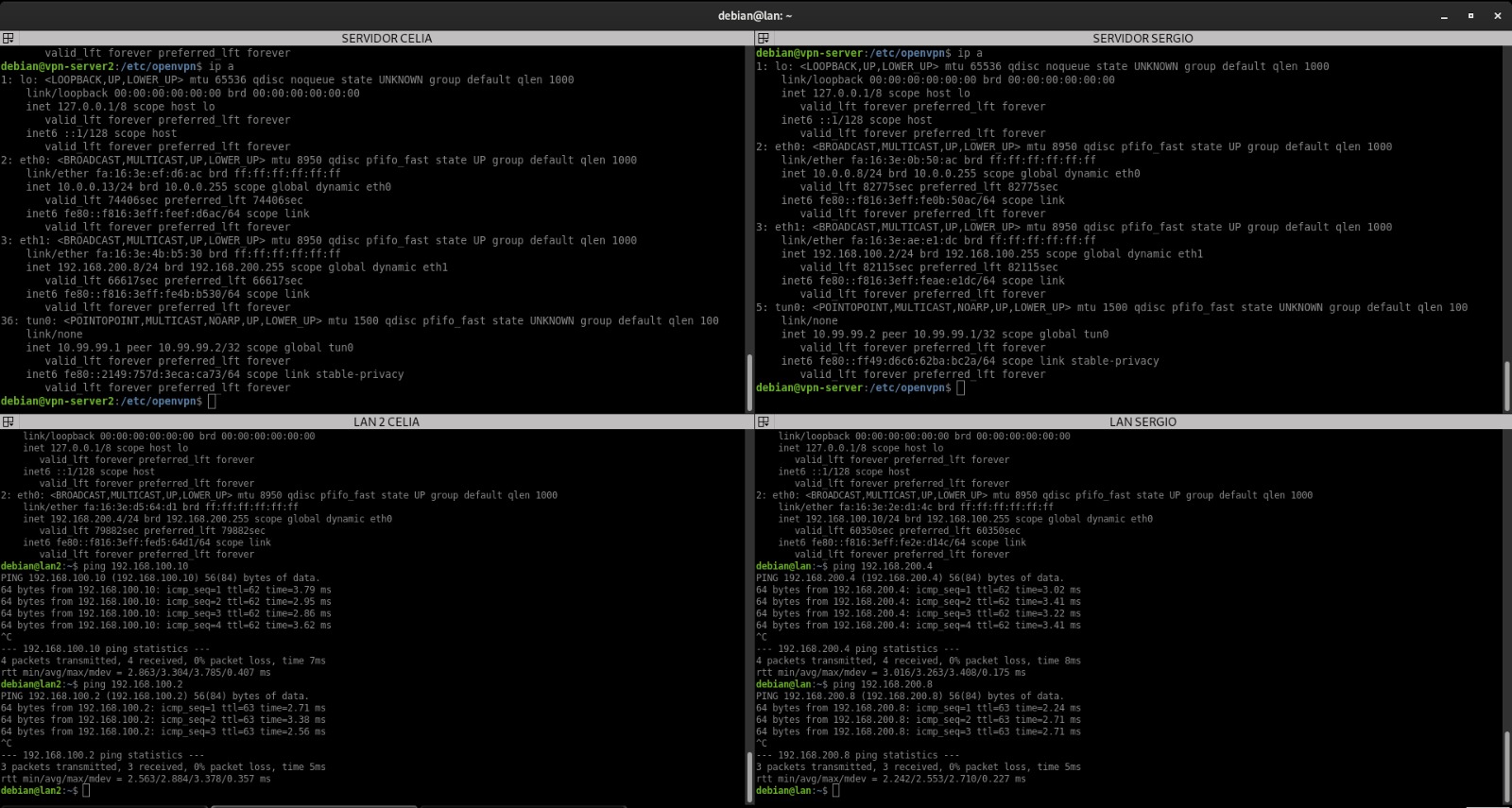Viewport: 1512px width, 808px height.
Task: Focus the vpn-server prompt in SERVIDOR SERGIO
Action: pyautogui.click(x=960, y=387)
